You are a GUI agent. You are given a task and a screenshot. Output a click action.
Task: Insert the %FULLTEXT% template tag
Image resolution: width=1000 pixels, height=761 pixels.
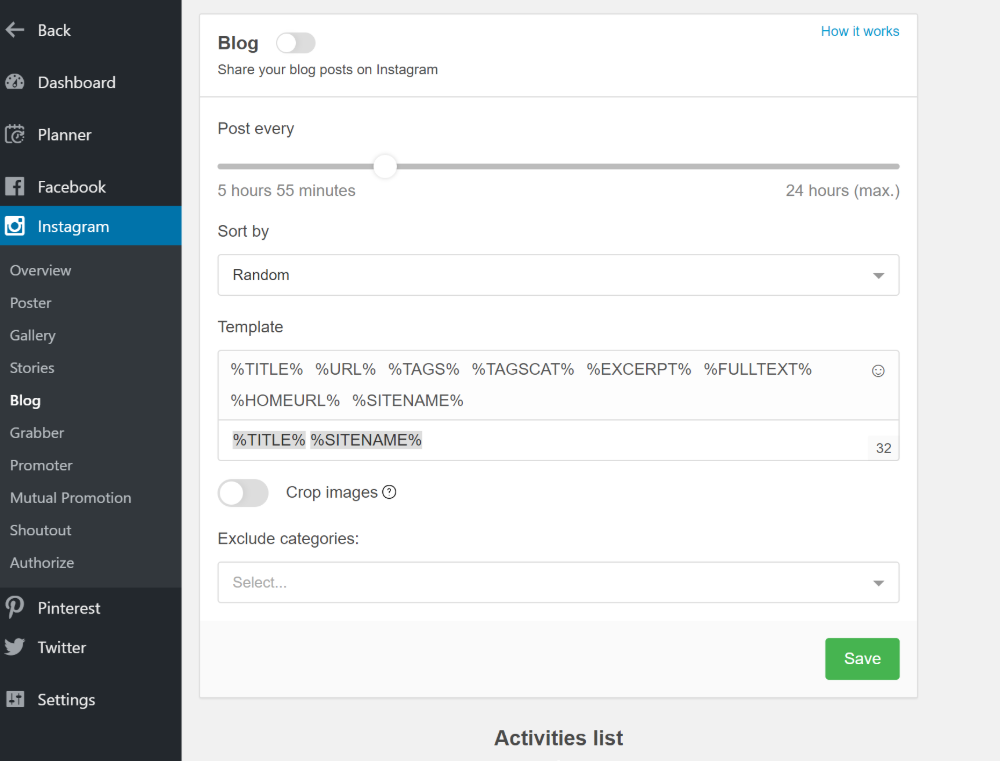[x=758, y=369]
